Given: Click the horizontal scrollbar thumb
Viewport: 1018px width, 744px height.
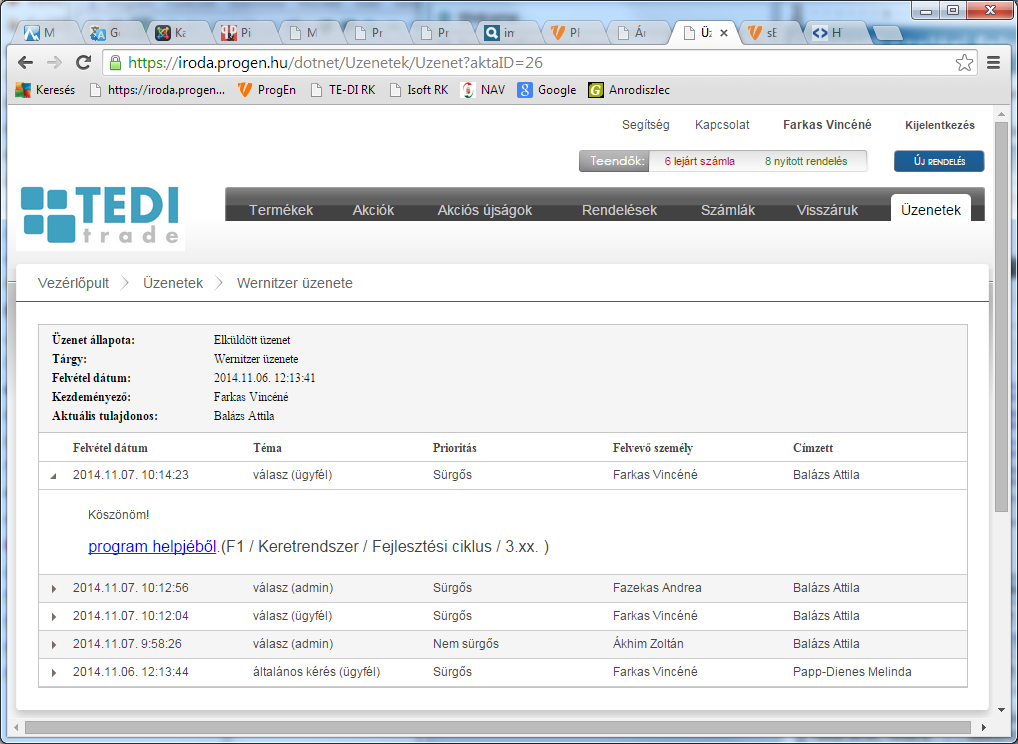Looking at the screenshot, I should (x=497, y=727).
